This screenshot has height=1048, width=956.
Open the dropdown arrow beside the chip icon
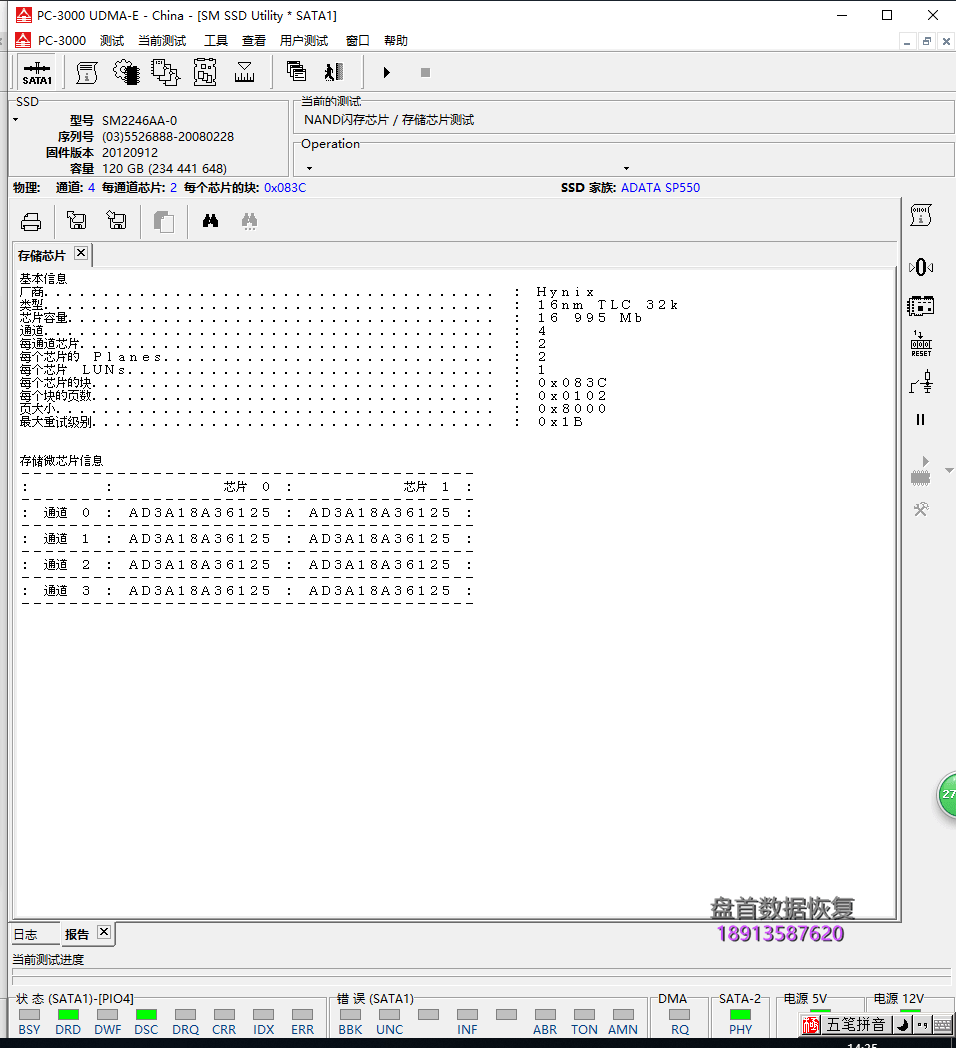949,471
